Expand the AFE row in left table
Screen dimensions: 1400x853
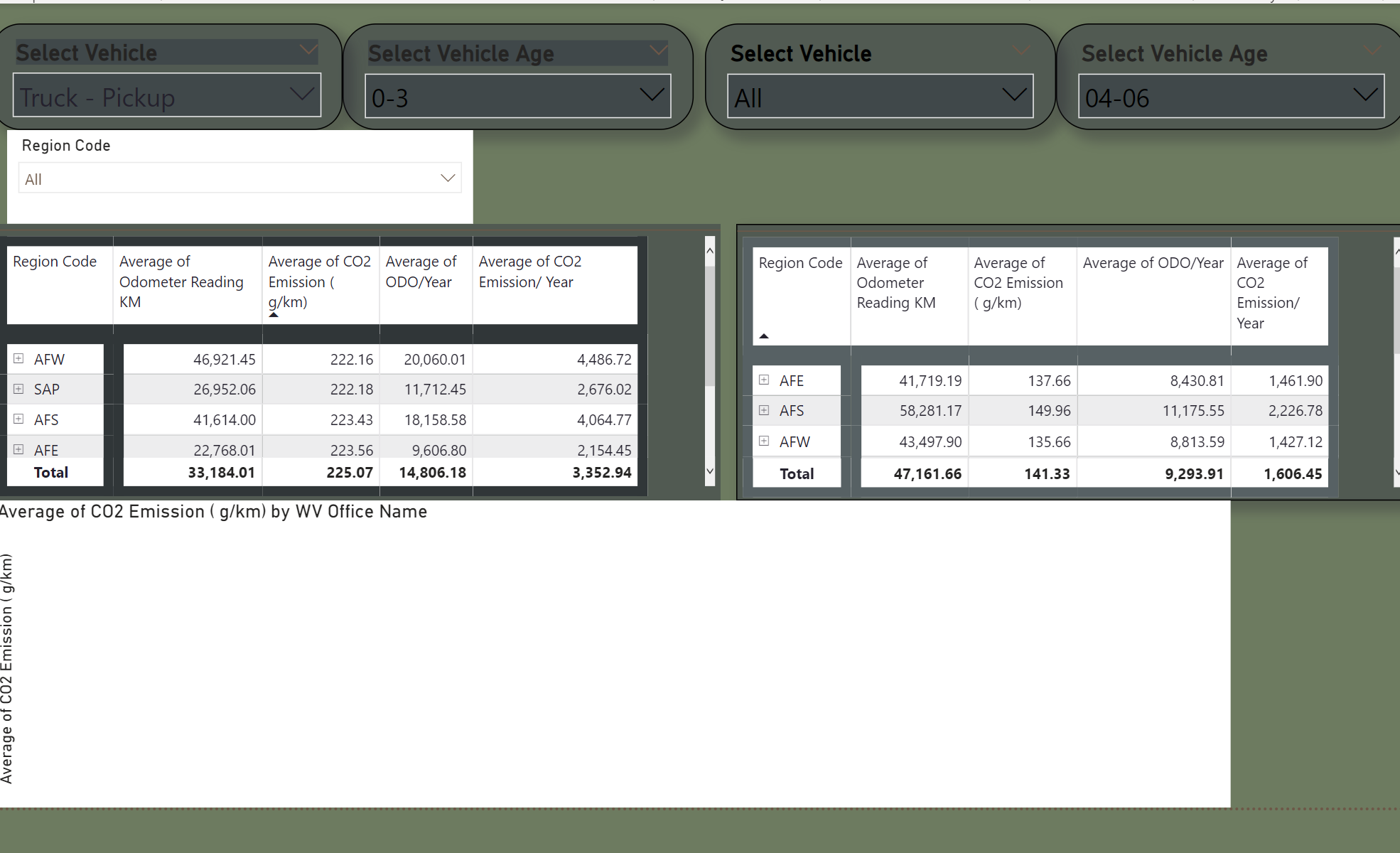[18, 449]
